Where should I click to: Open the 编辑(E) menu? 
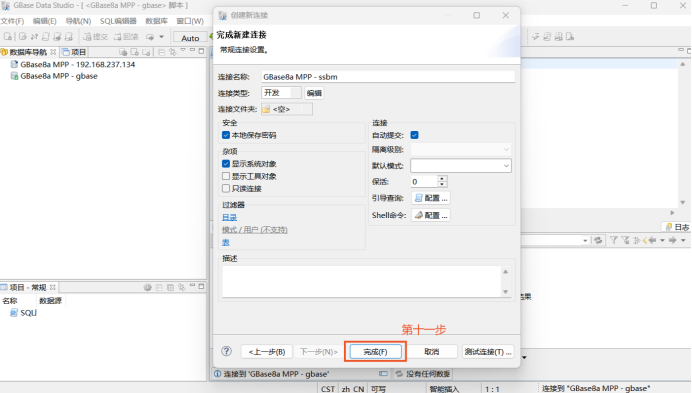pyautogui.click(x=45, y=21)
